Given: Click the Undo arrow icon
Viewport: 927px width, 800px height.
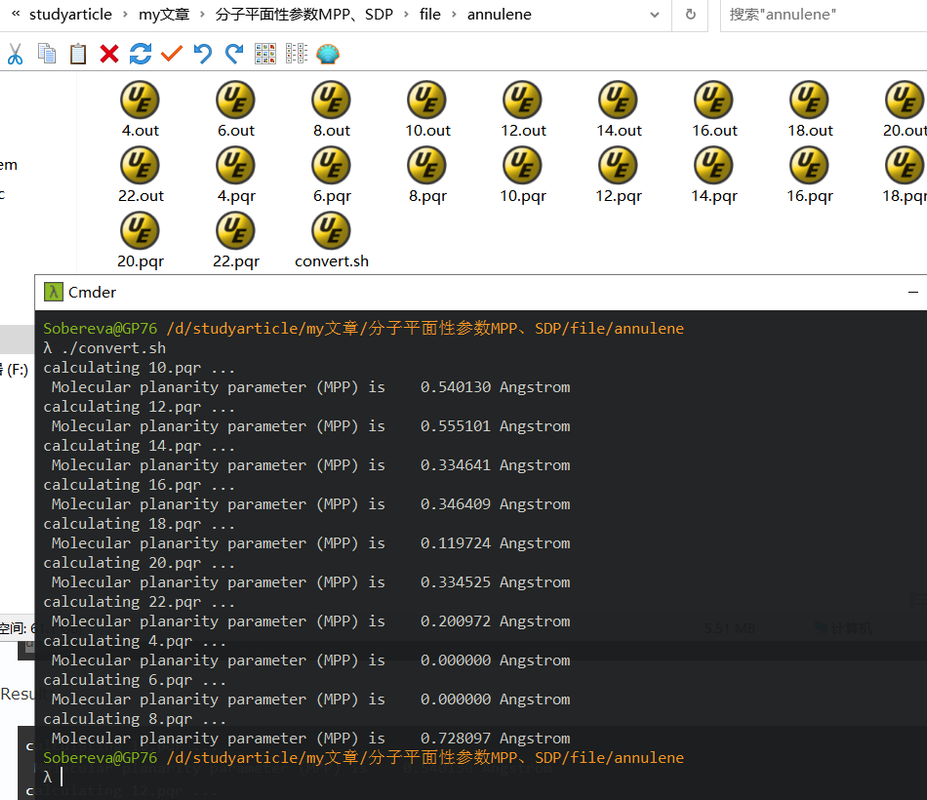Looking at the screenshot, I should (x=203, y=54).
